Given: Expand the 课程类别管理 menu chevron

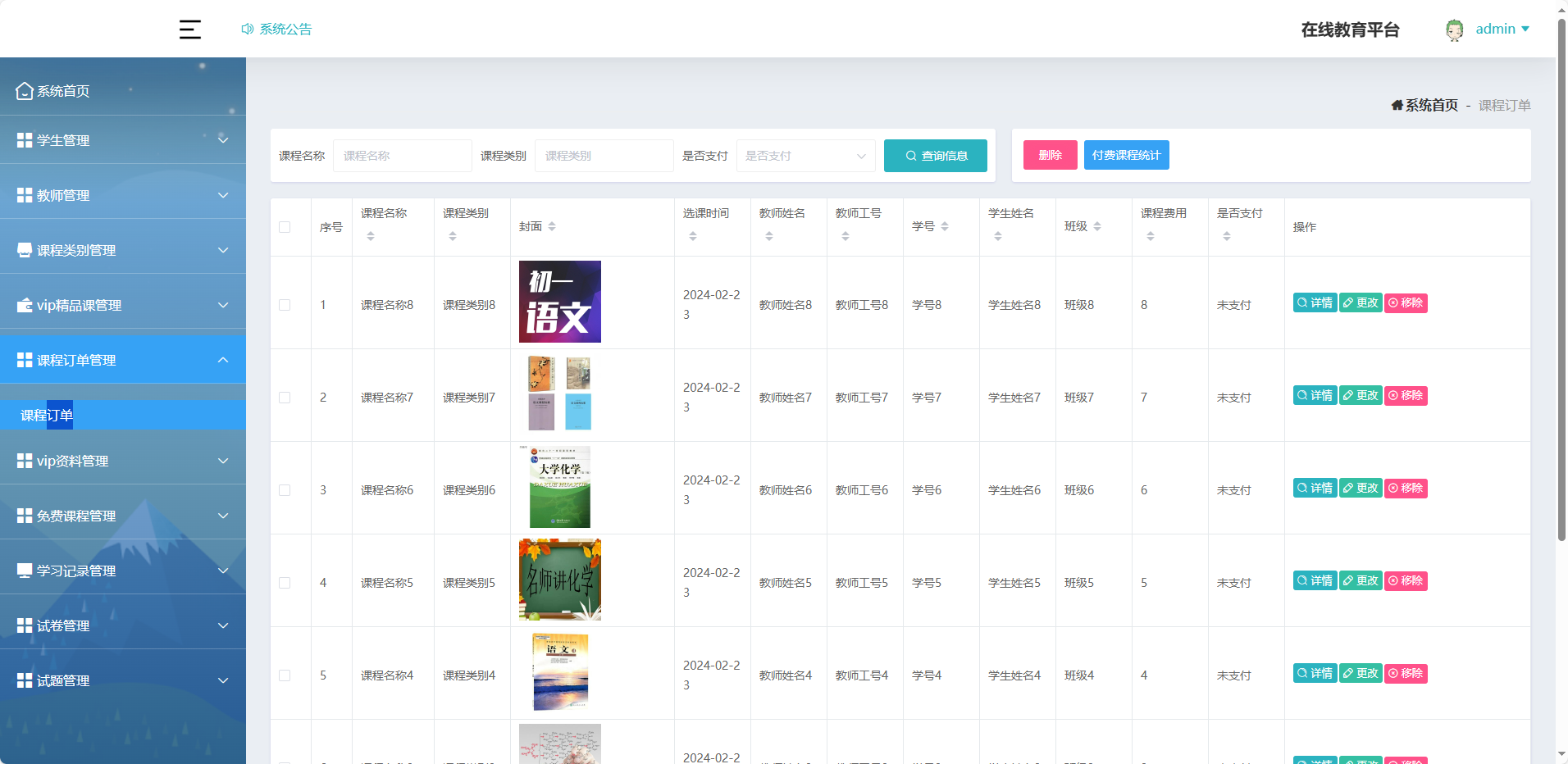Looking at the screenshot, I should (223, 250).
